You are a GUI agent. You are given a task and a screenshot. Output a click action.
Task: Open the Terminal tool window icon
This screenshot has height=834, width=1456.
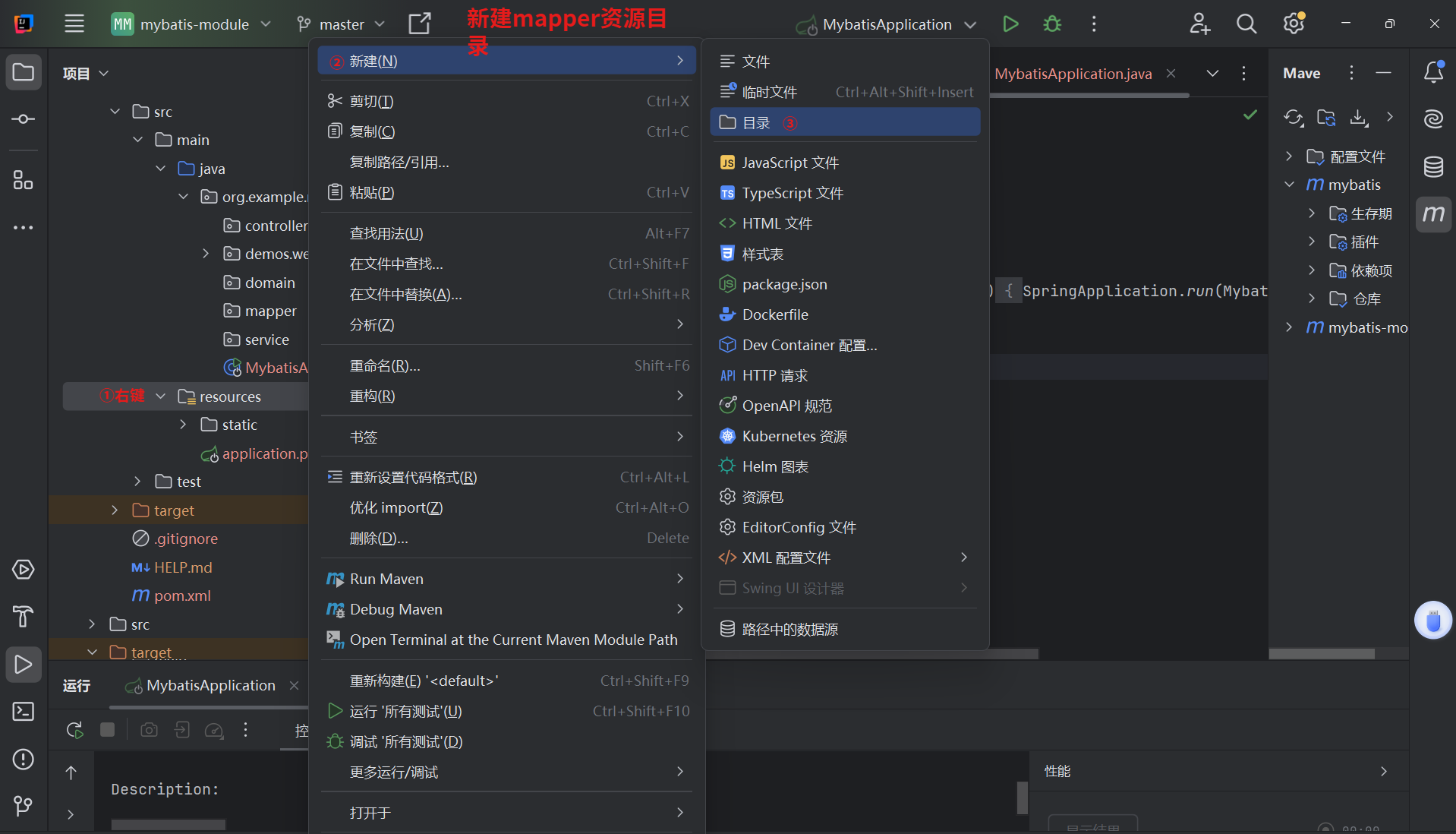pos(24,712)
